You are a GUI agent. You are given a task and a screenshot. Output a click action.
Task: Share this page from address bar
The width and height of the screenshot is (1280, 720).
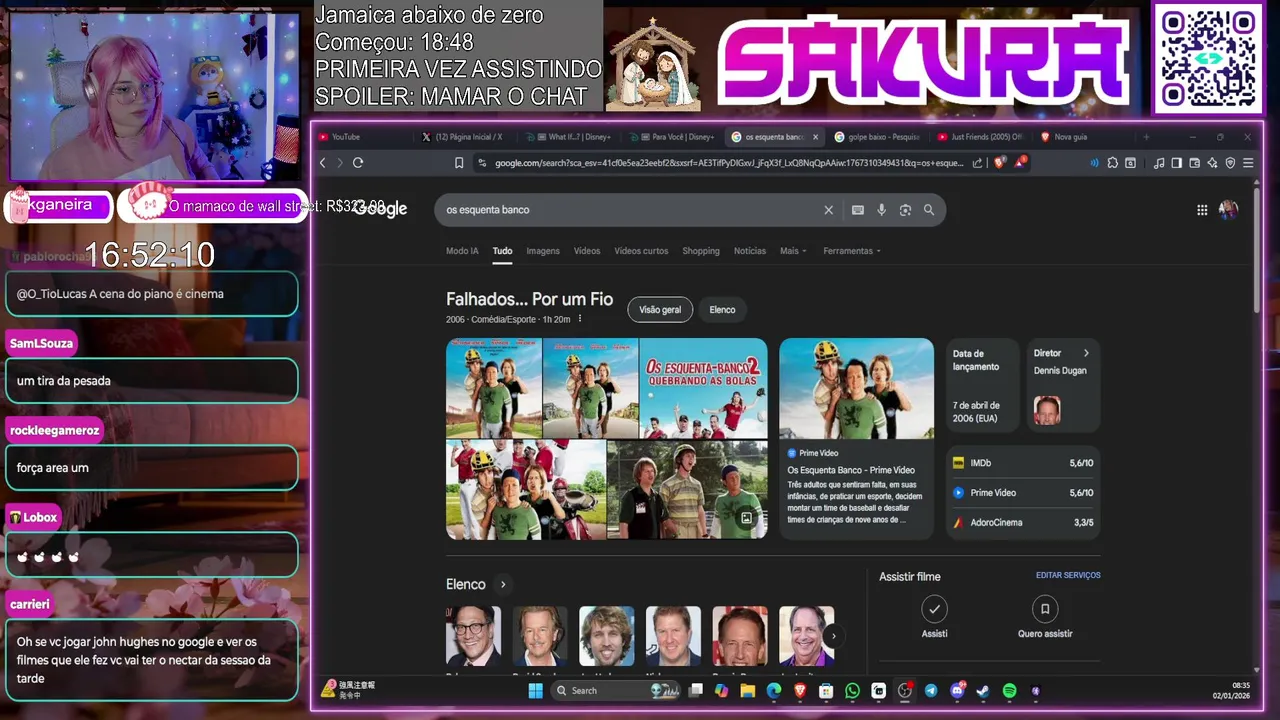[x=977, y=163]
